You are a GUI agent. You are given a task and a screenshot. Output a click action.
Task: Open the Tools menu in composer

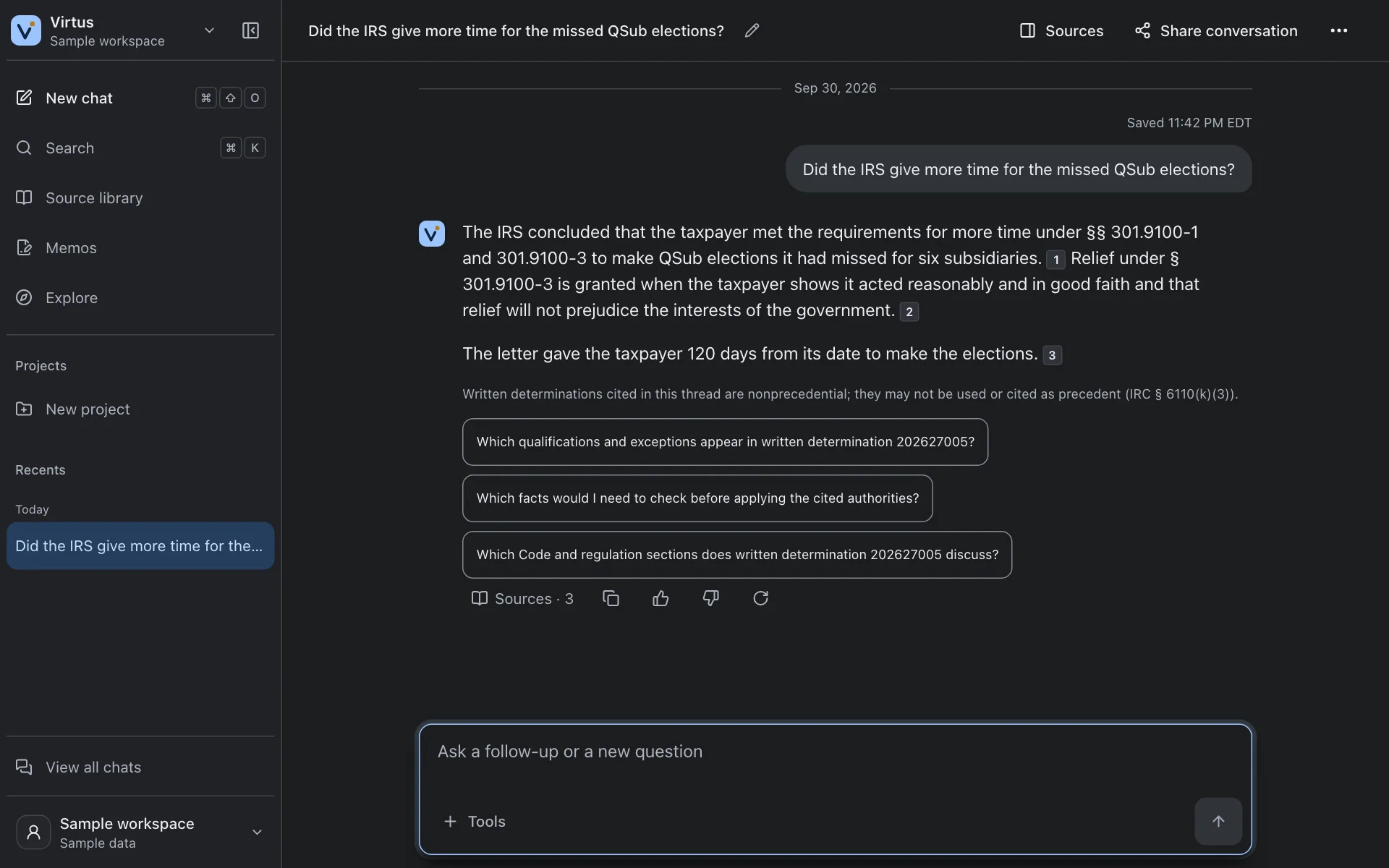click(475, 821)
